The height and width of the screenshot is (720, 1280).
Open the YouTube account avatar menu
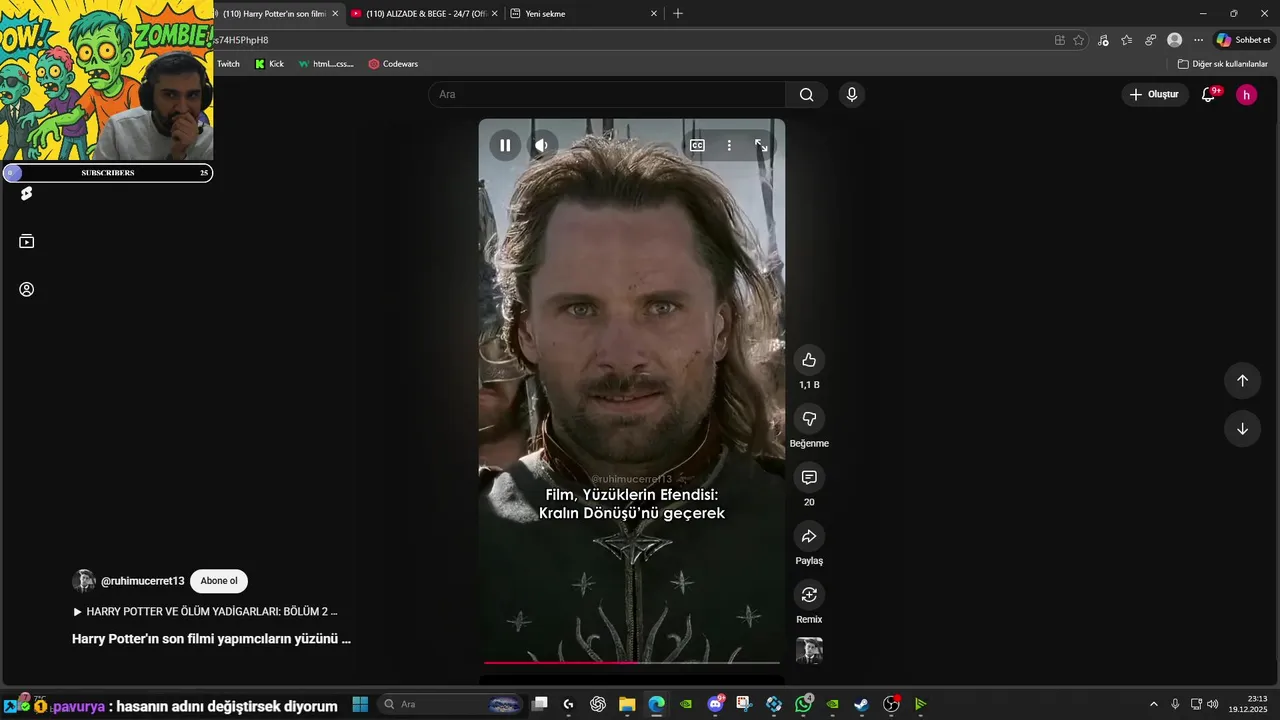point(1246,94)
